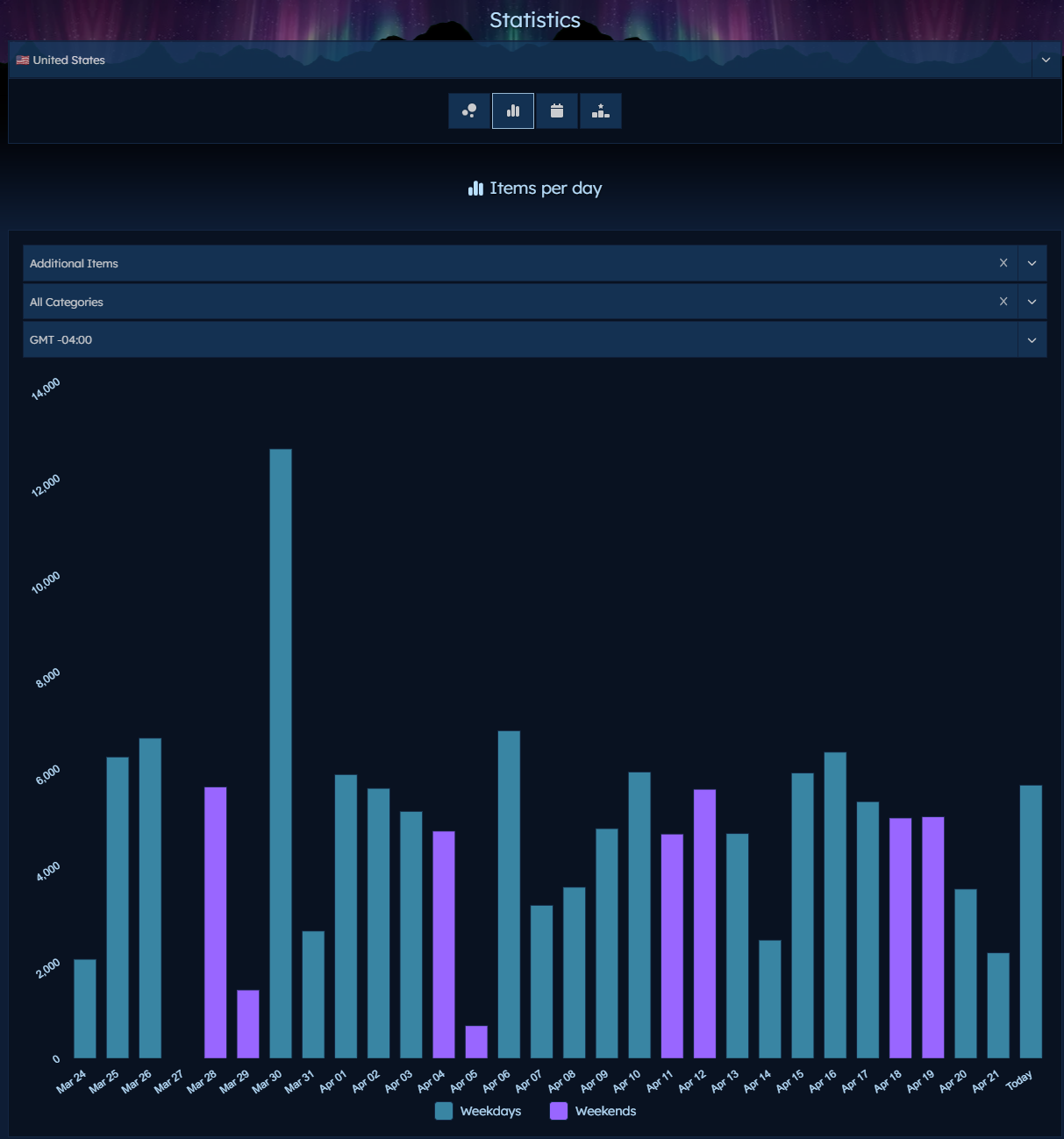Select the bubble chart view icon
The image size is (1064, 1139).
point(469,110)
